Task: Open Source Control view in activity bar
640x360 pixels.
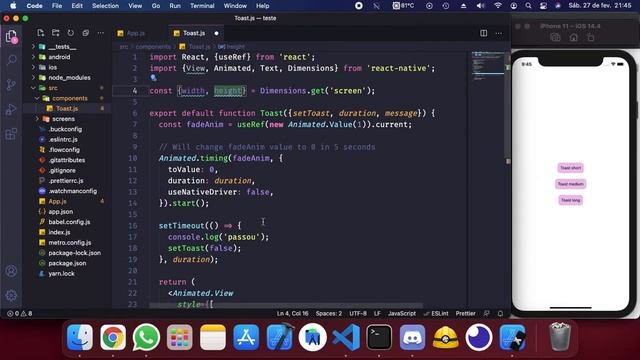Action: click(x=11, y=84)
